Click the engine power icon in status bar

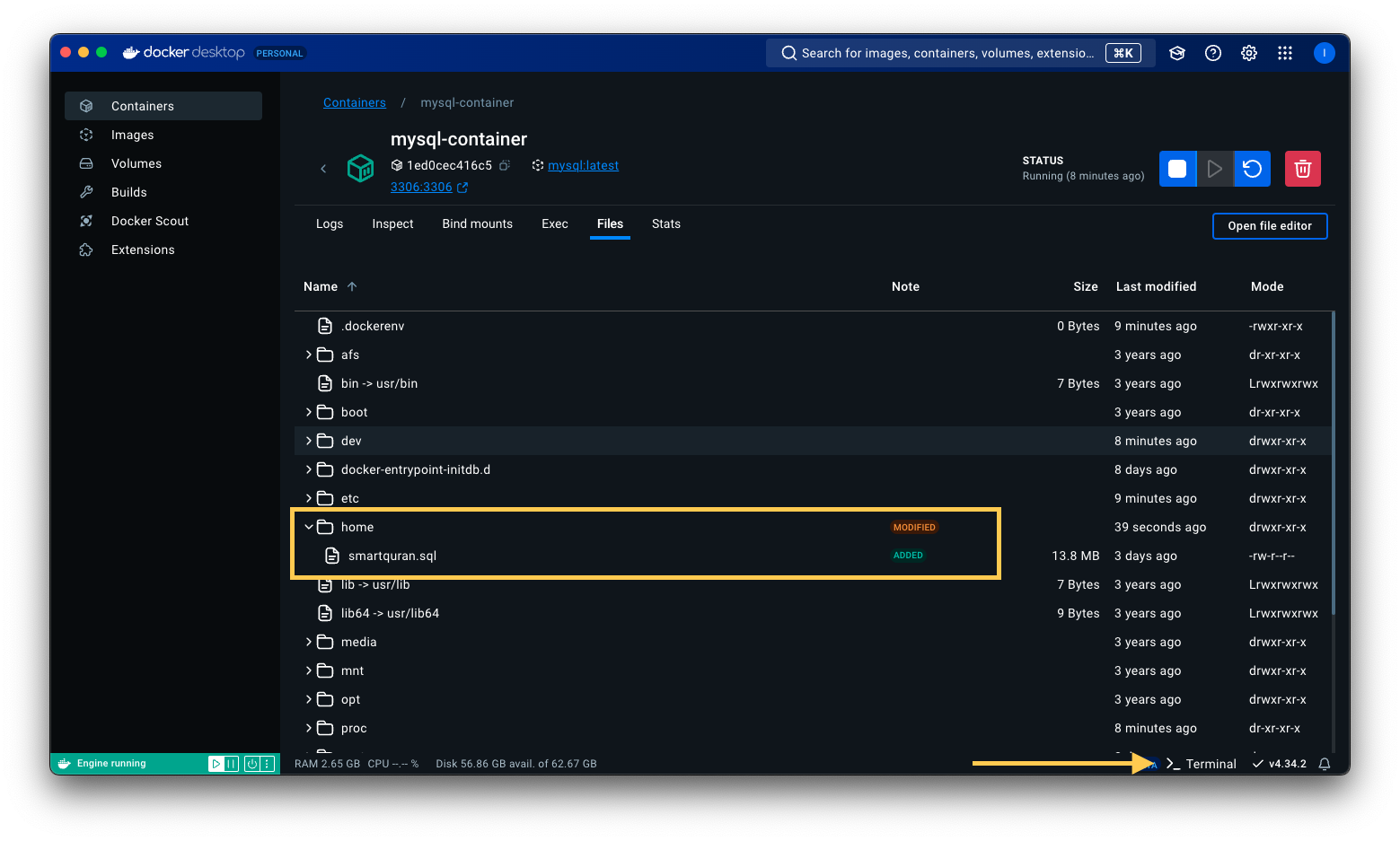click(x=252, y=764)
